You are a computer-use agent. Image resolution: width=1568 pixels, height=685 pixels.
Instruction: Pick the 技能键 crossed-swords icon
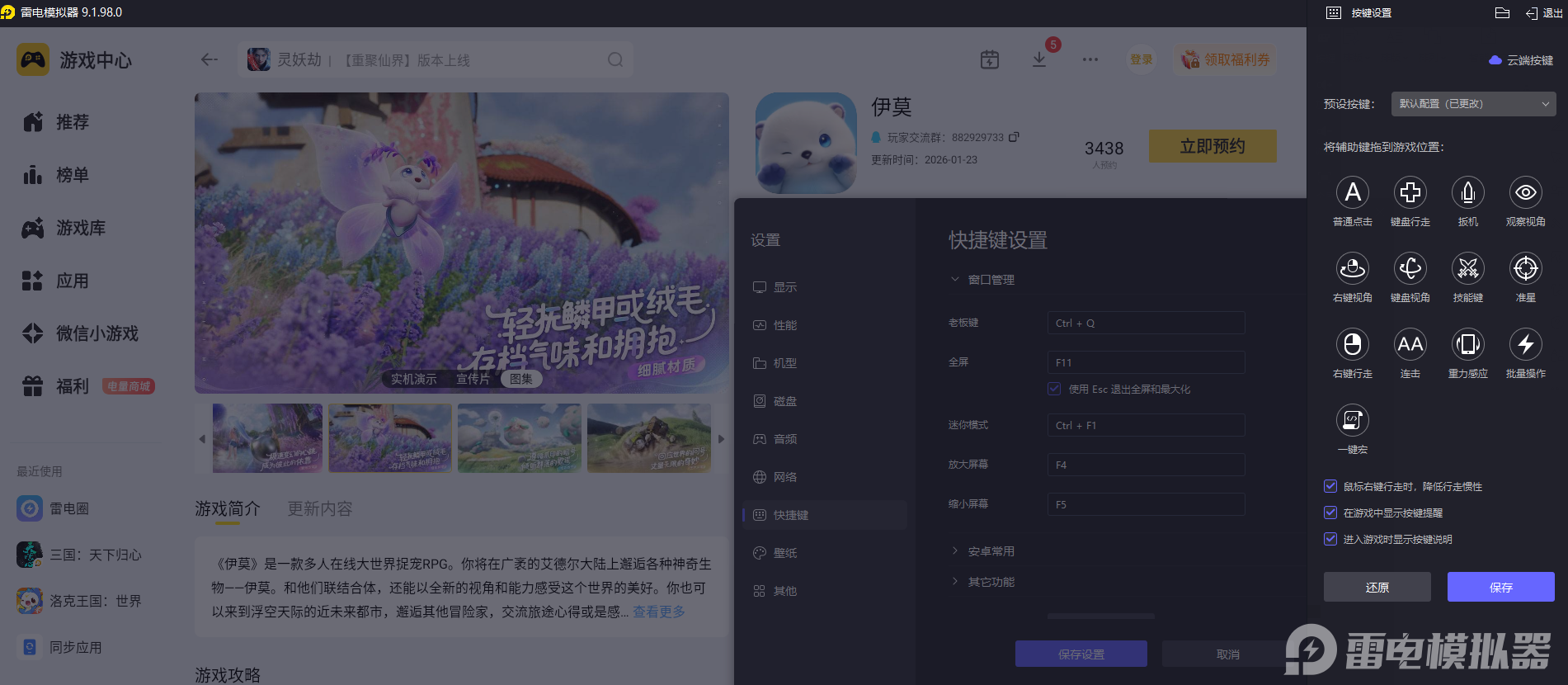tap(1468, 268)
